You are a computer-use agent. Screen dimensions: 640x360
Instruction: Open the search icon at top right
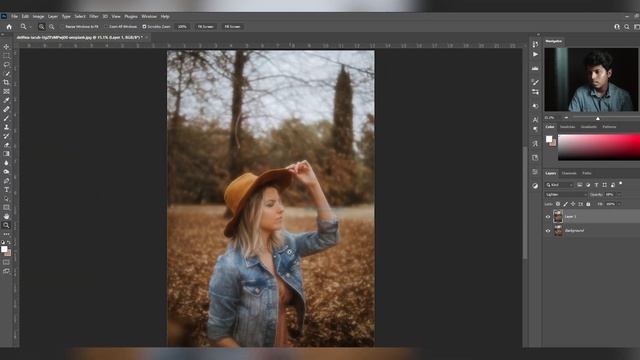627,27
